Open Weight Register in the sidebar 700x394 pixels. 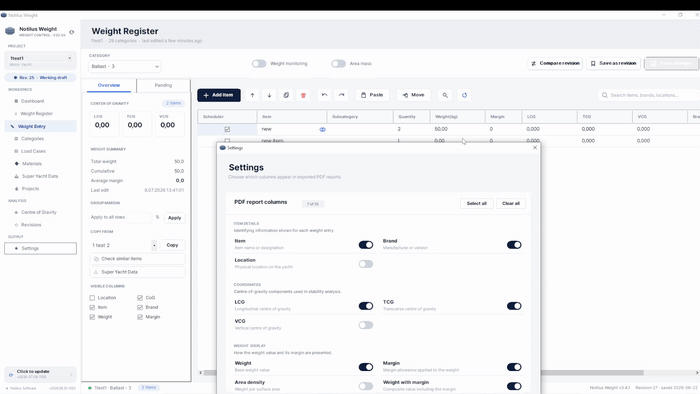click(x=36, y=114)
